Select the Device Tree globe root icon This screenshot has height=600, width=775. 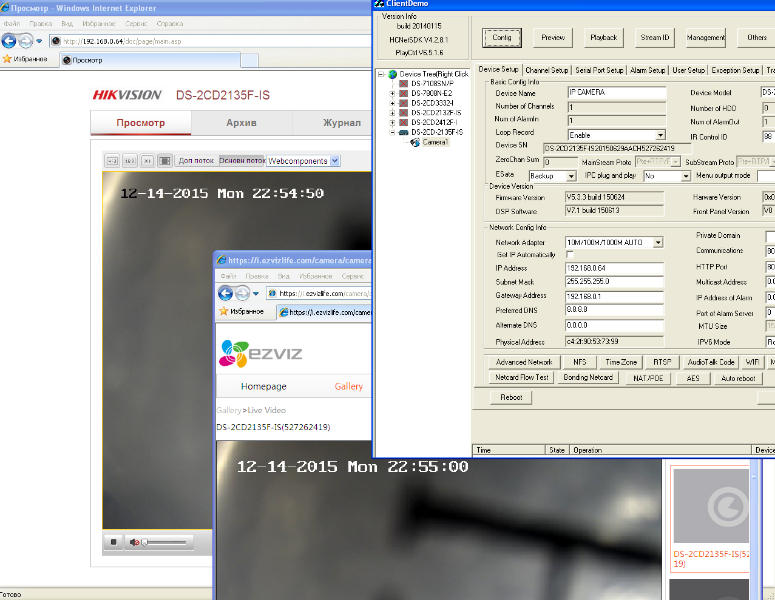[393, 74]
